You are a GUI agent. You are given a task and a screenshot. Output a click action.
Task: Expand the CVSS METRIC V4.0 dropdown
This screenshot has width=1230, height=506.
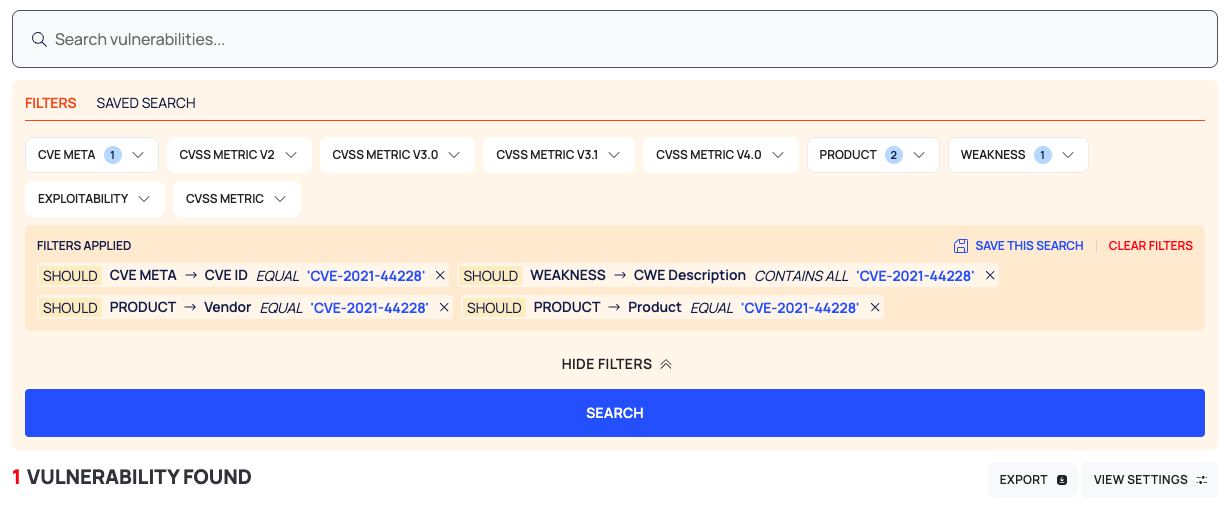[721, 155]
